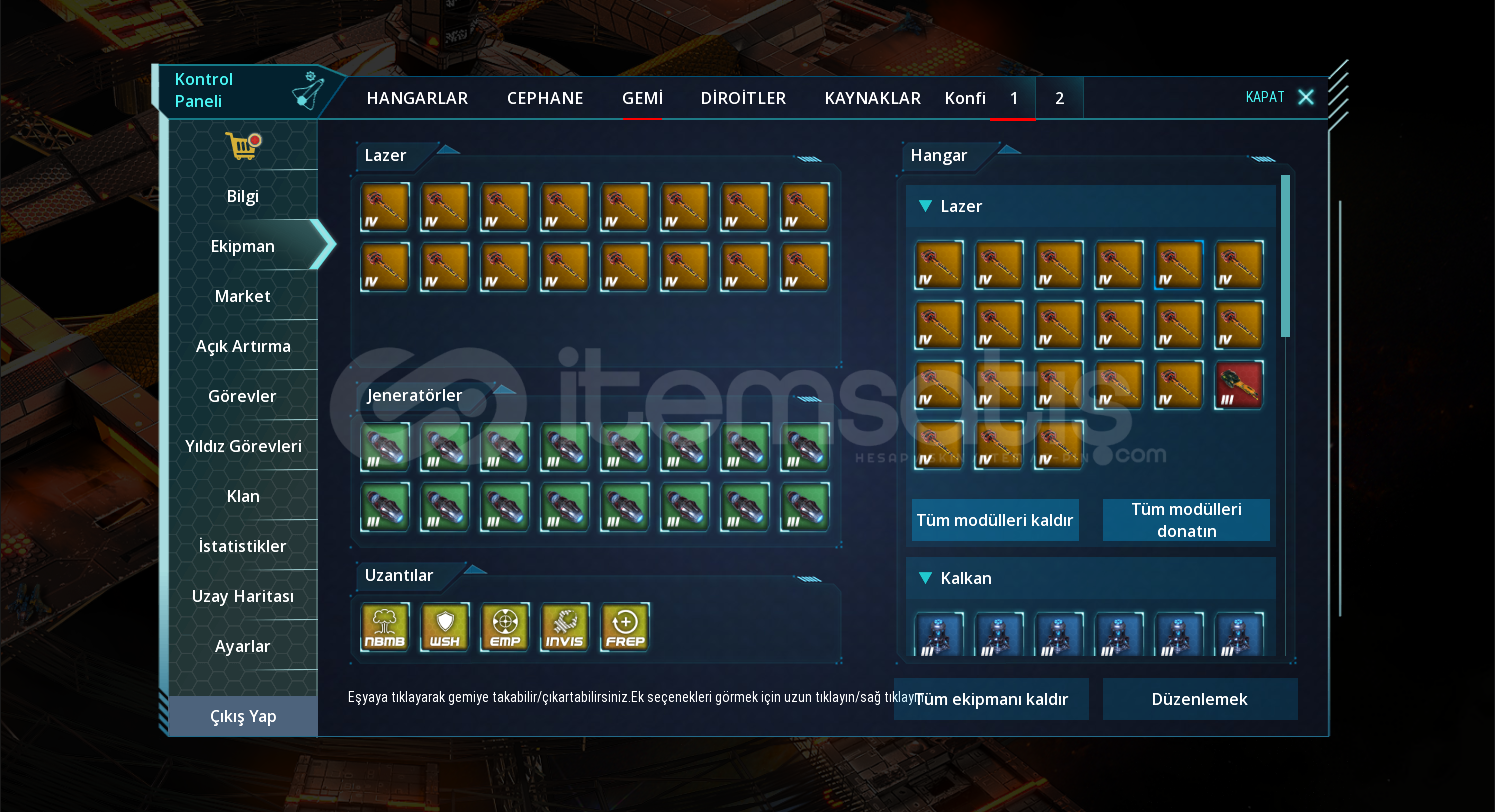Click the first equipped laser in the Lazer panel
Screen dimensions: 1495x812
(385, 207)
